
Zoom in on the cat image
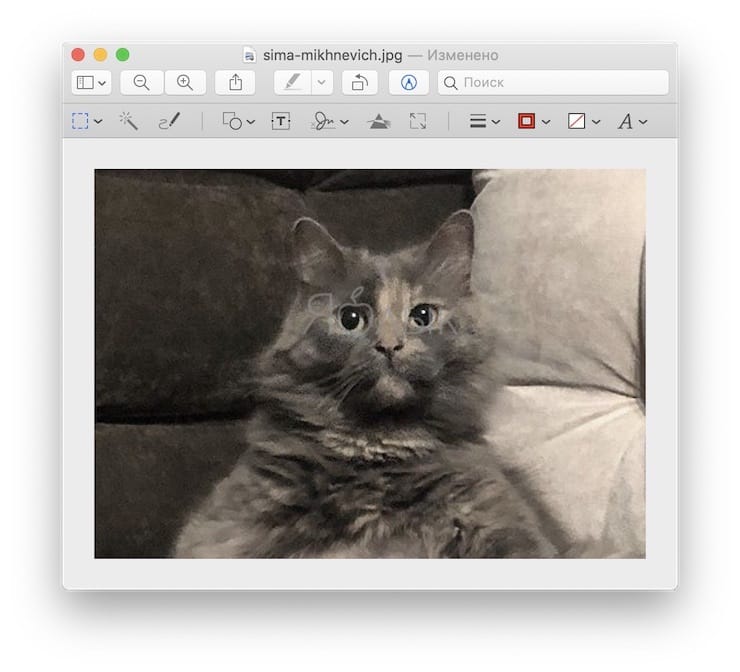(185, 83)
